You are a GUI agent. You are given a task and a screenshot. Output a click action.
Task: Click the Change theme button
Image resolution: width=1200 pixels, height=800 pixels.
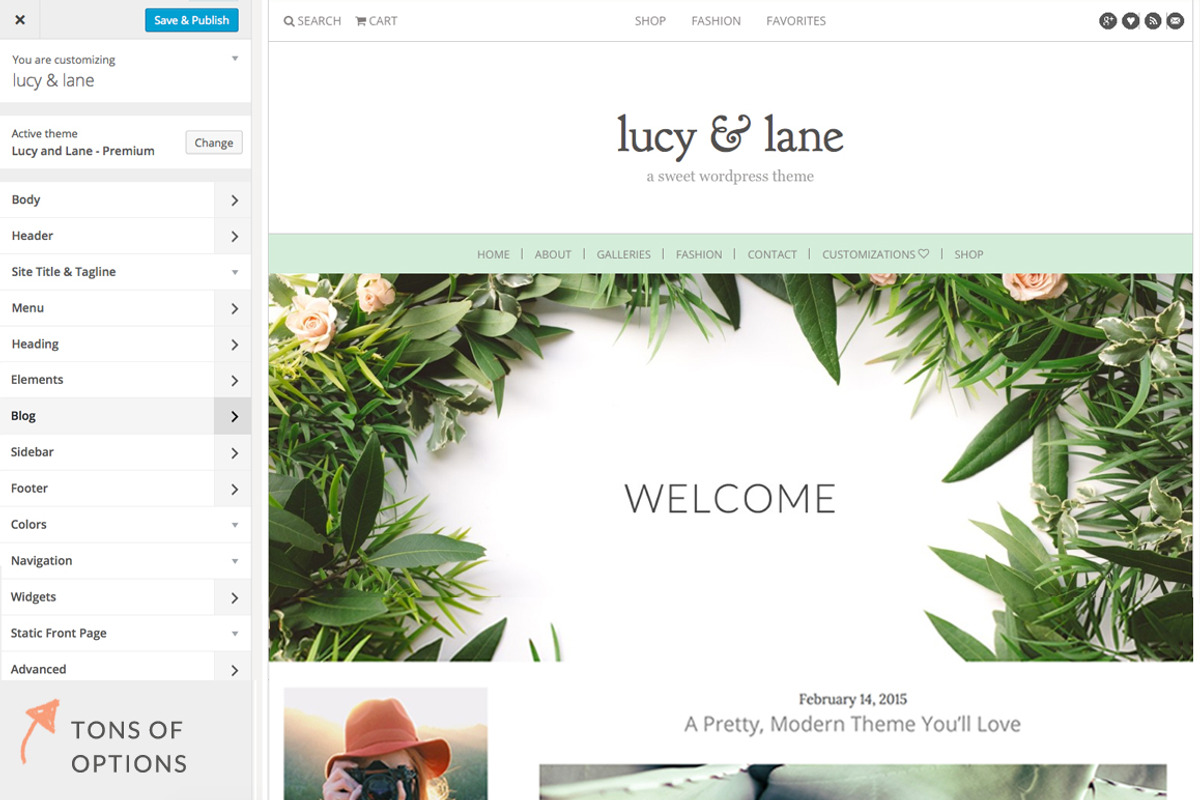pyautogui.click(x=214, y=143)
